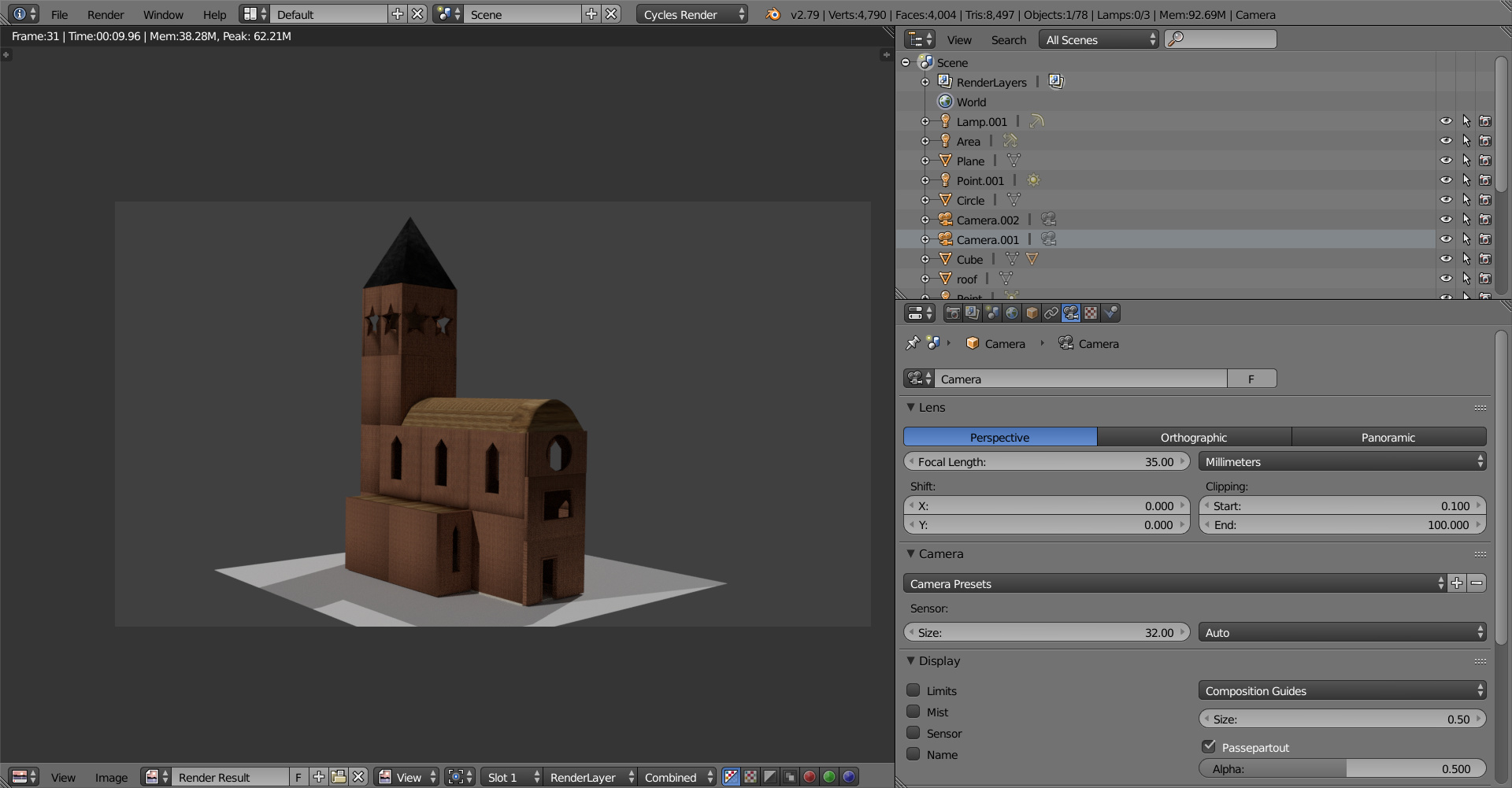The height and width of the screenshot is (788, 1512).
Task: Open the camera Data properties tab
Action: (x=1071, y=313)
